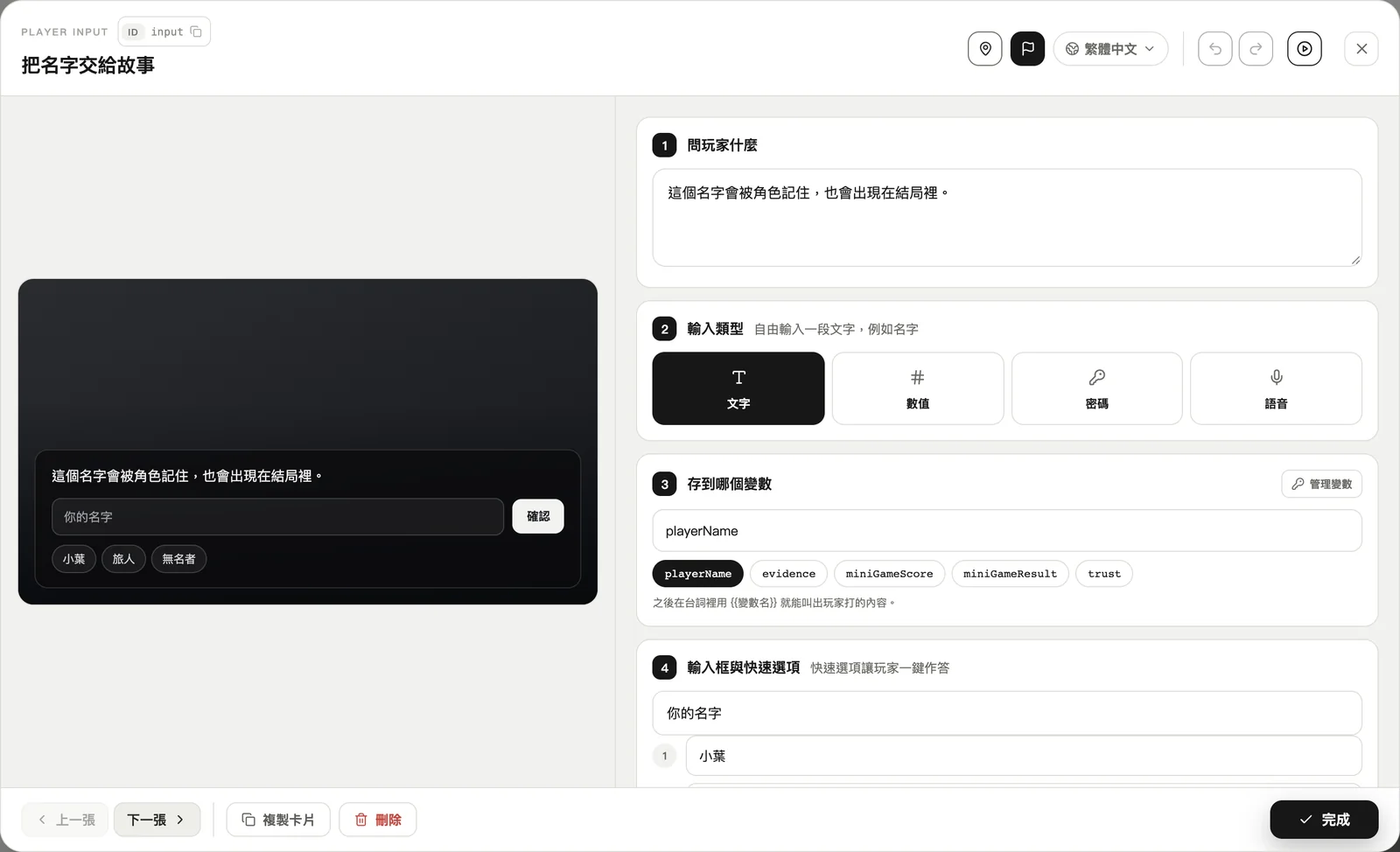The image size is (1400, 852).
Task: Close the editor with the X button
Action: (1361, 49)
